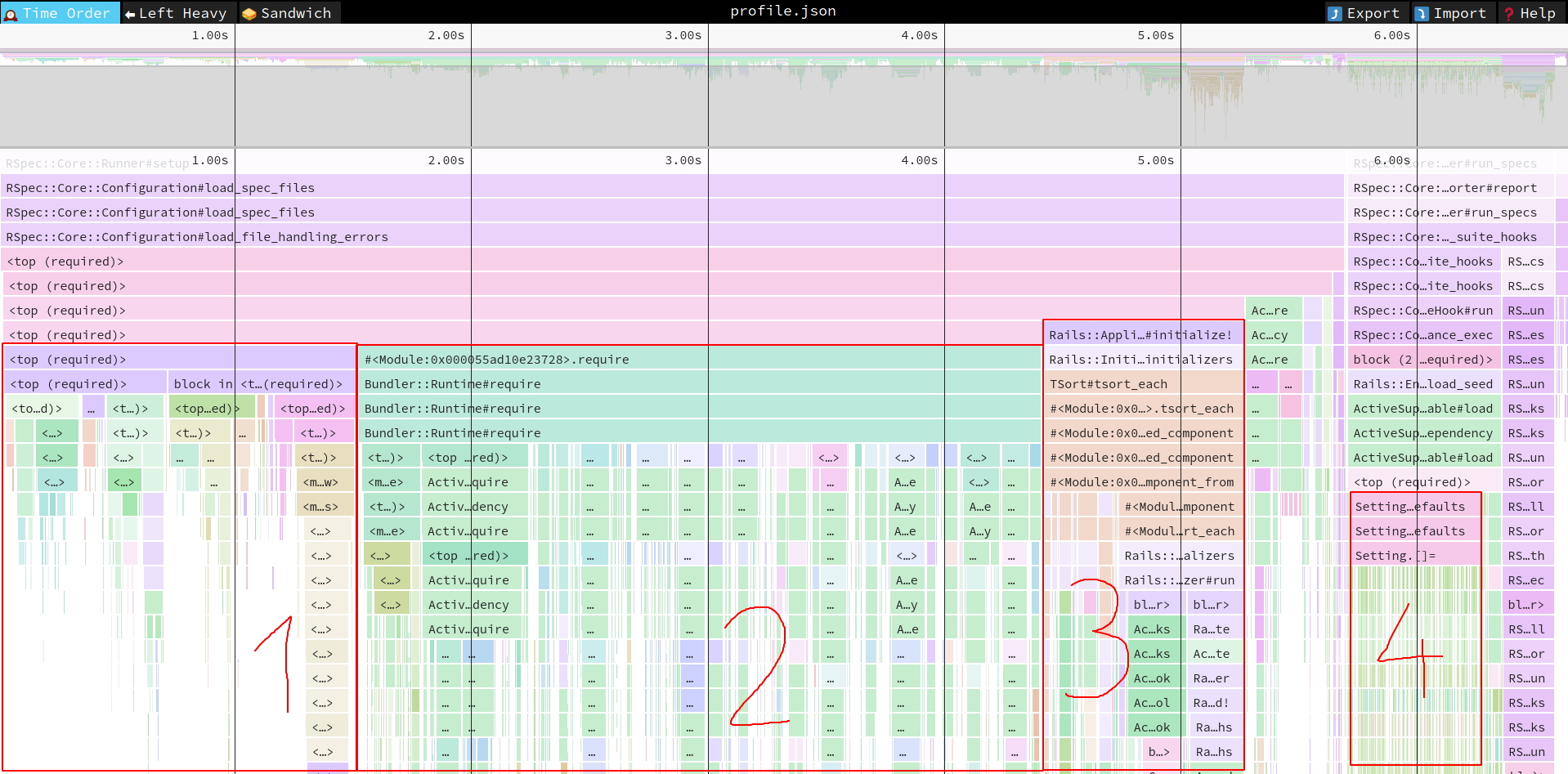The width and height of the screenshot is (1568, 774).
Task: Select the RSpec::Co…eHook#run frame
Action: 1422,311
